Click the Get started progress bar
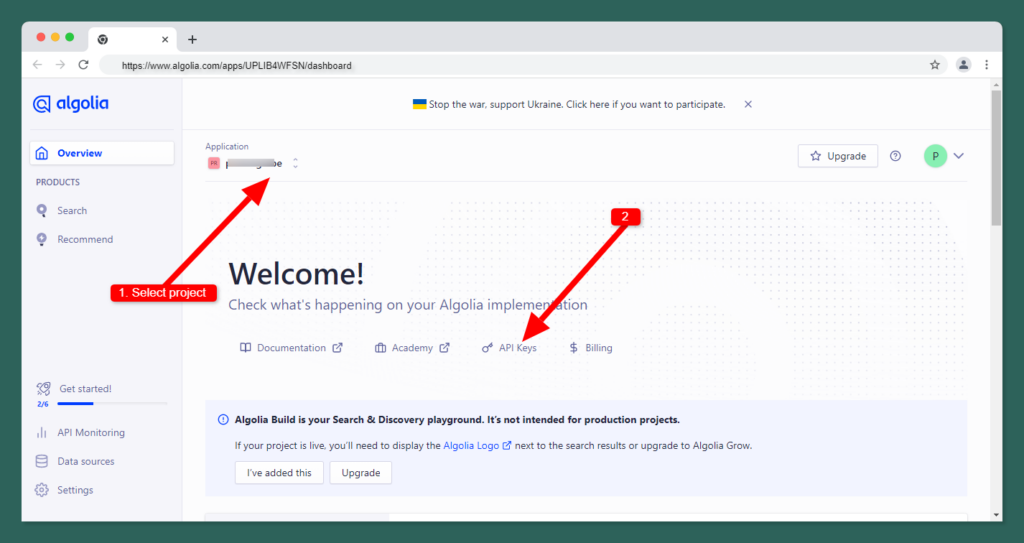This screenshot has height=543, width=1024. [112, 403]
